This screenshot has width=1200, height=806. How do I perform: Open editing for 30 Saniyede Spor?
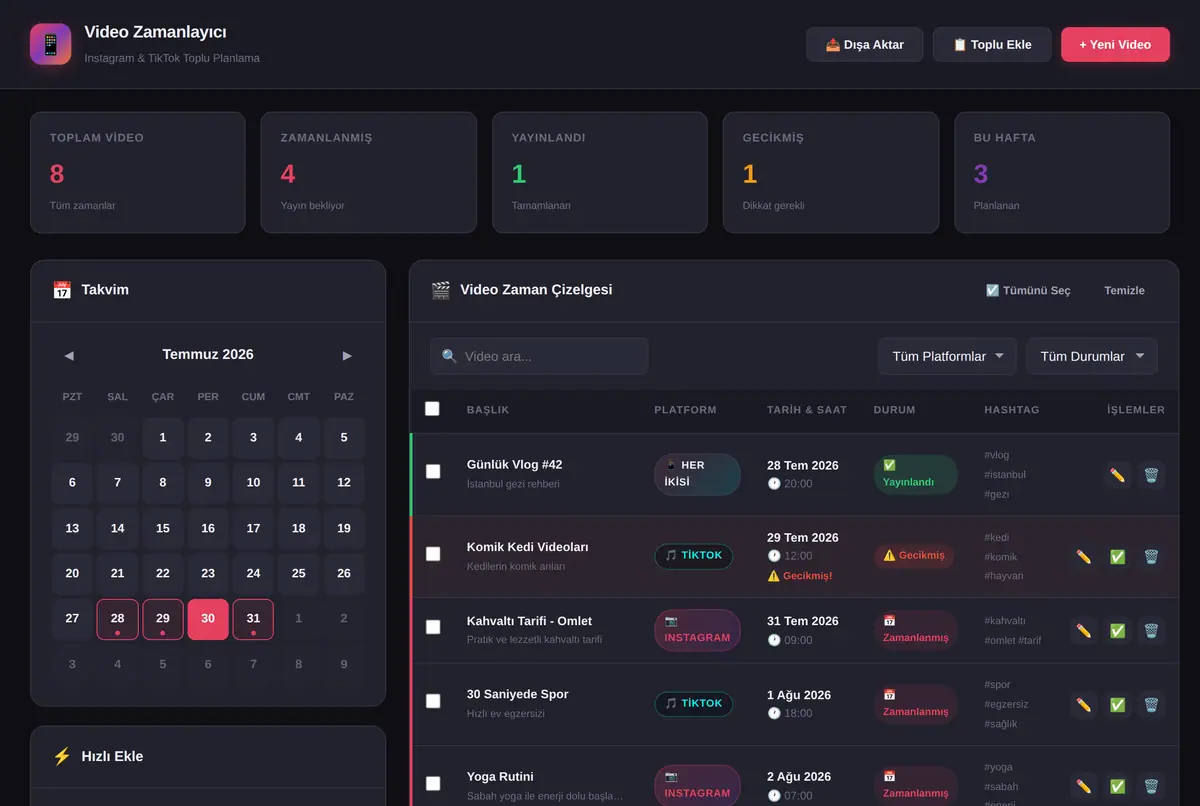pyautogui.click(x=1083, y=705)
